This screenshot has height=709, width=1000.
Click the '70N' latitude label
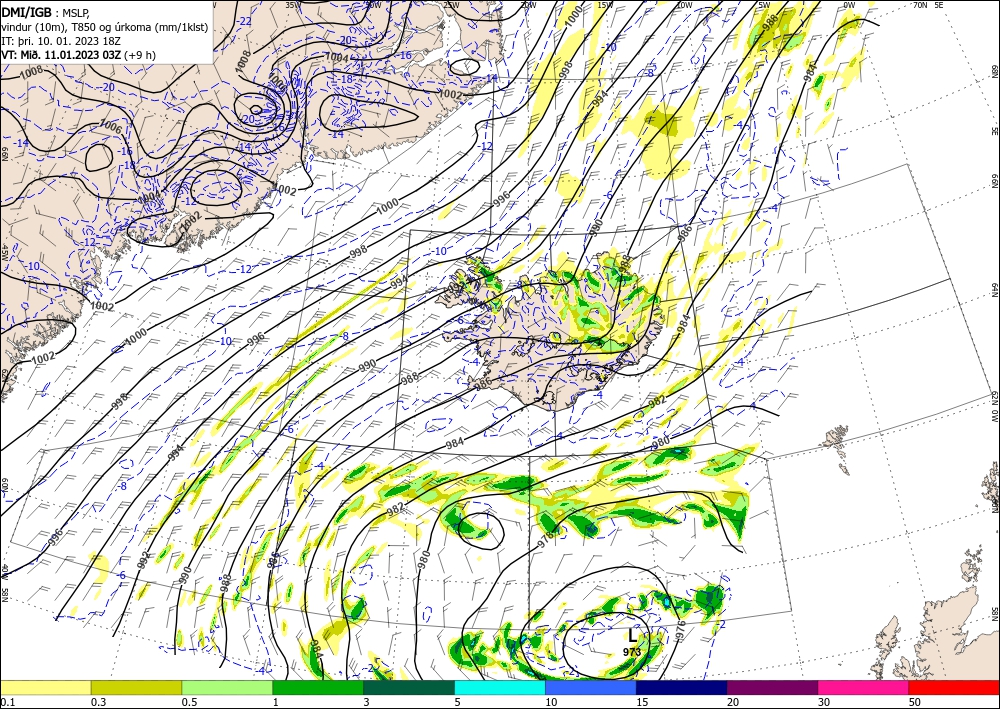920,5
